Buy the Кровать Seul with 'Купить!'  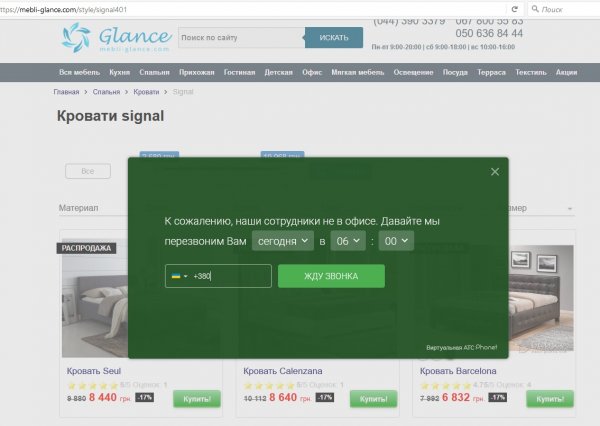197,398
